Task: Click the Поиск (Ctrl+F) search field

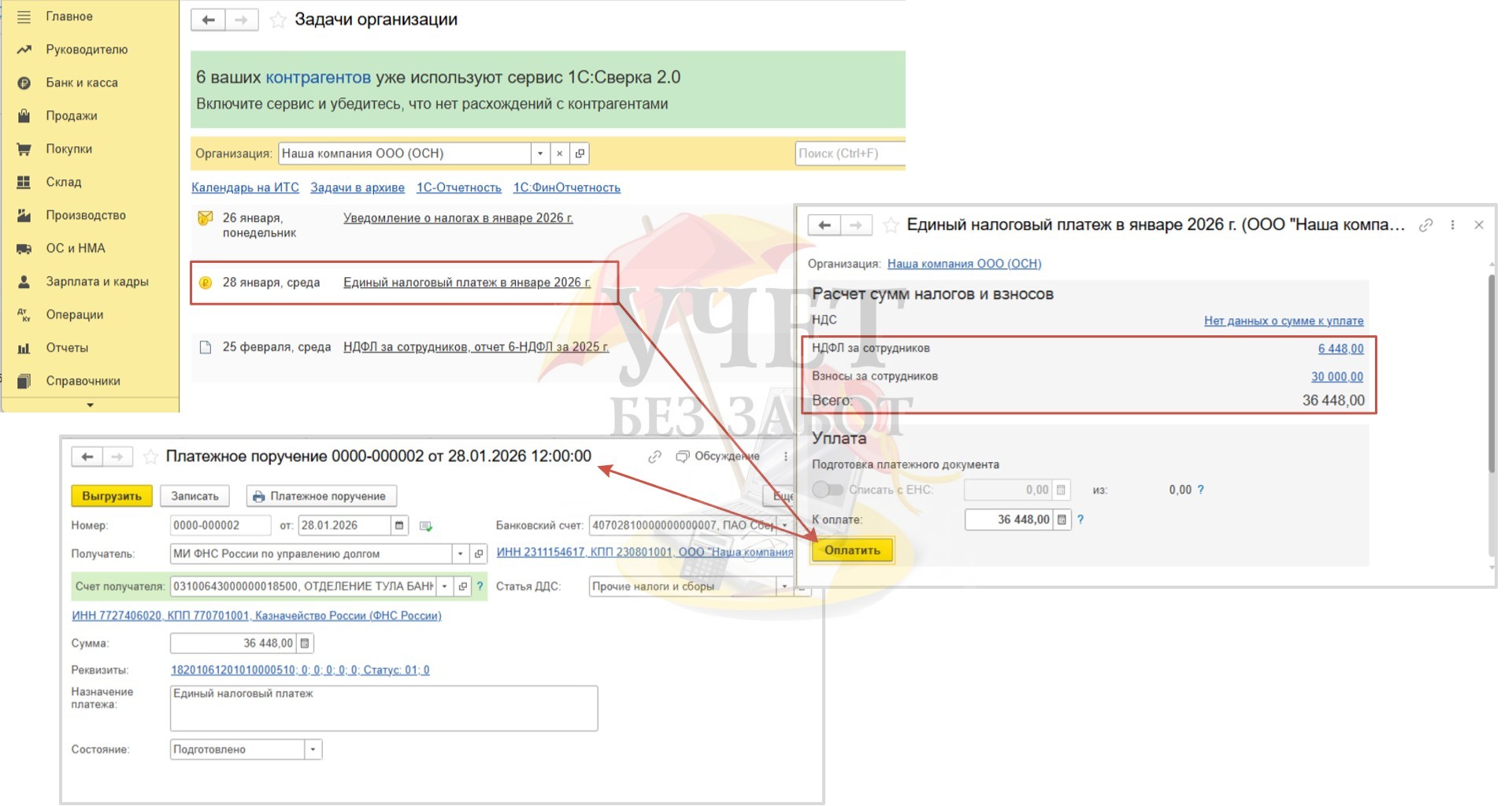Action: coord(849,153)
